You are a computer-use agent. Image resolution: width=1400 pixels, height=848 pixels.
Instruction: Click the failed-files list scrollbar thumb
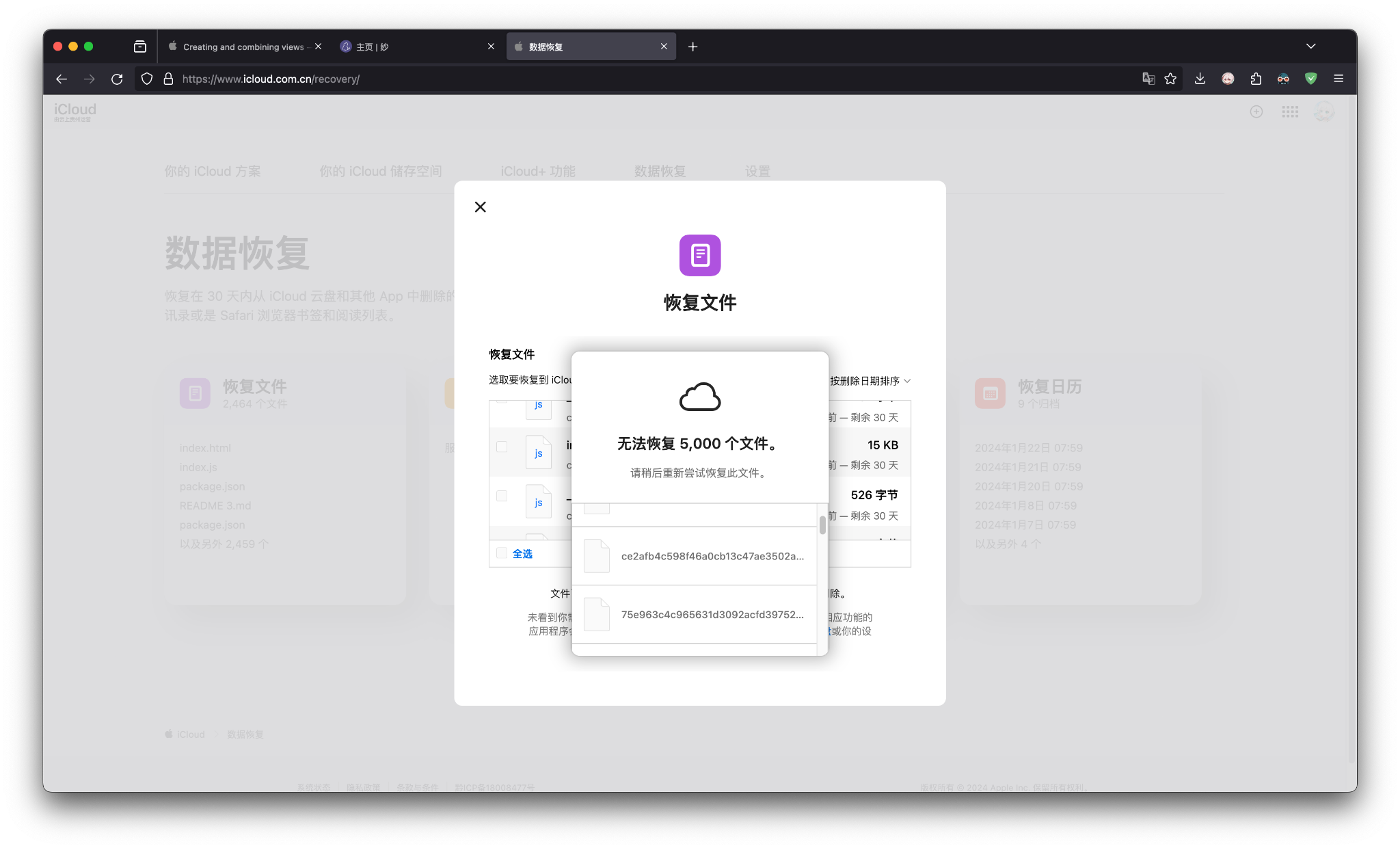pyautogui.click(x=822, y=525)
